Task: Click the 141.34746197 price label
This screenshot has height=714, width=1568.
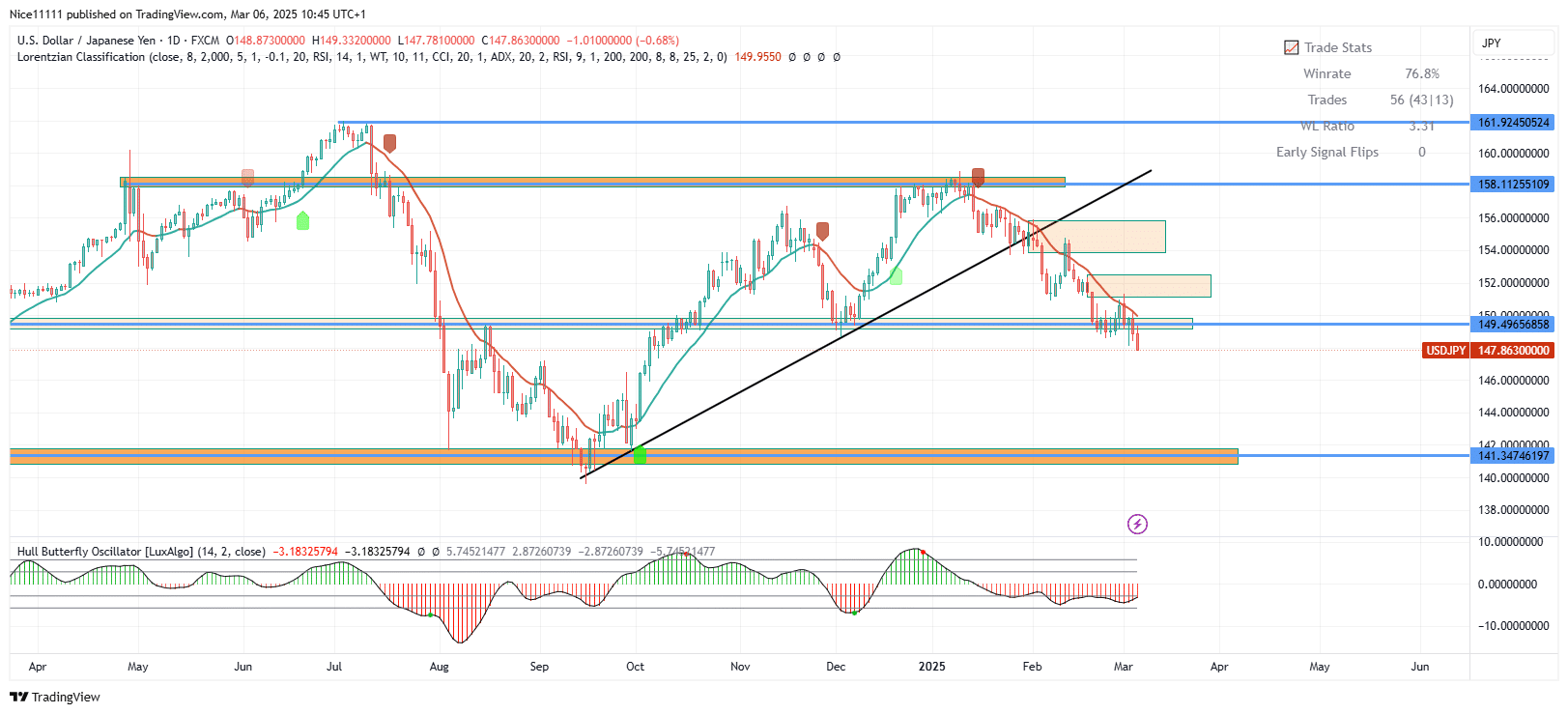Action: click(1513, 455)
